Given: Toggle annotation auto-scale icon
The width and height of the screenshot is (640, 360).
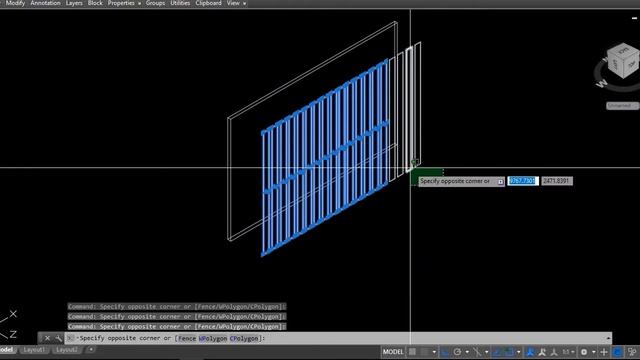Looking at the screenshot, I should pos(542,352).
